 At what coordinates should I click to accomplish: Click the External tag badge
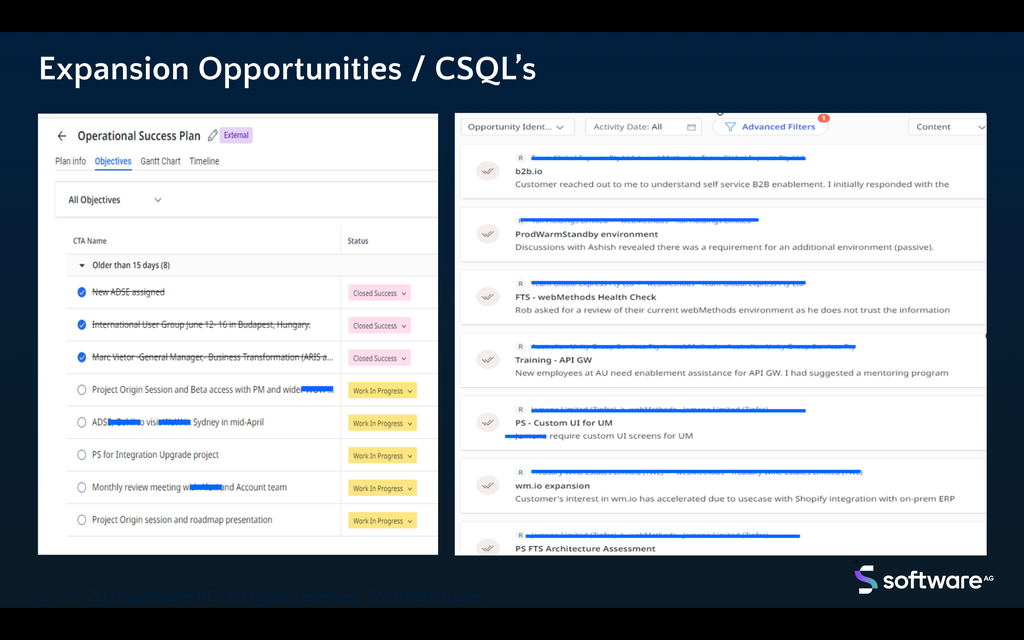pyautogui.click(x=236, y=135)
